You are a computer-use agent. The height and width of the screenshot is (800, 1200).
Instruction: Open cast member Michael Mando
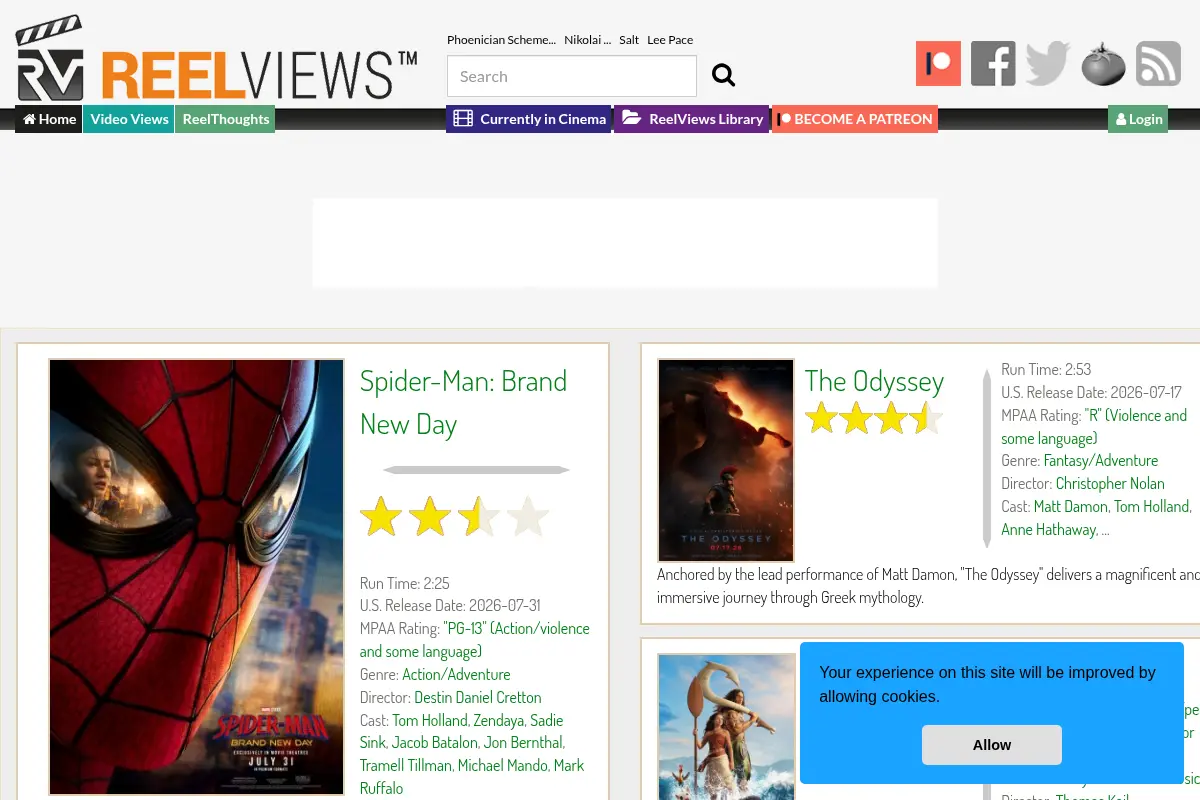pos(502,766)
